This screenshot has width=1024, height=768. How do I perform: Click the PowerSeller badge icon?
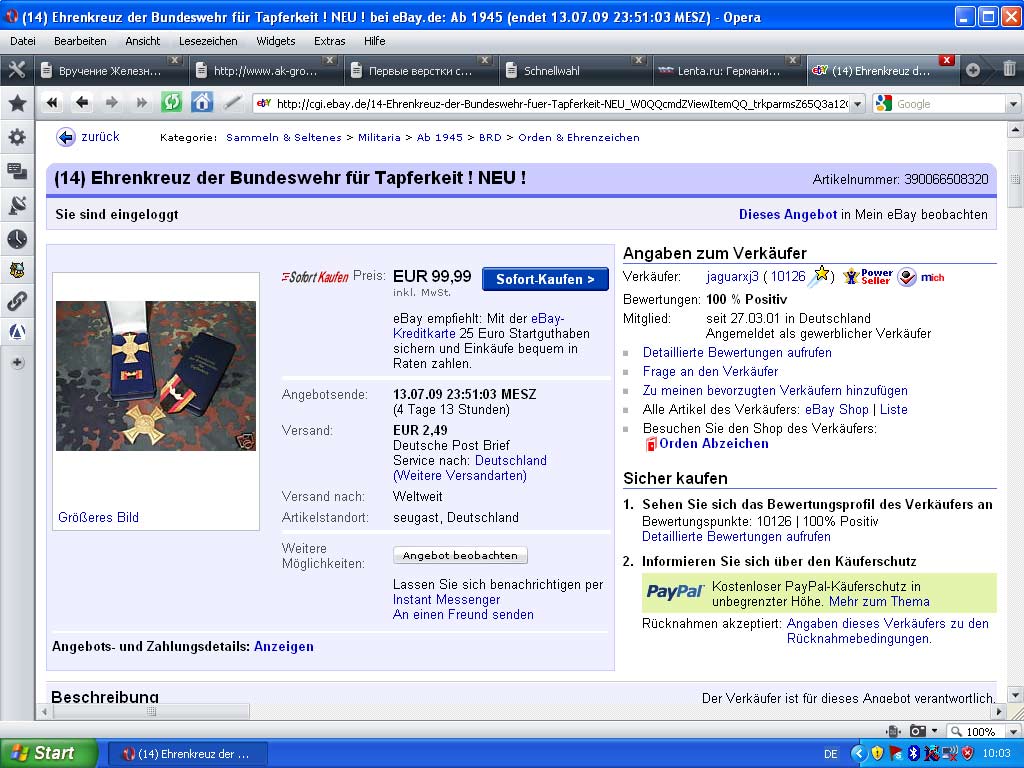point(868,276)
